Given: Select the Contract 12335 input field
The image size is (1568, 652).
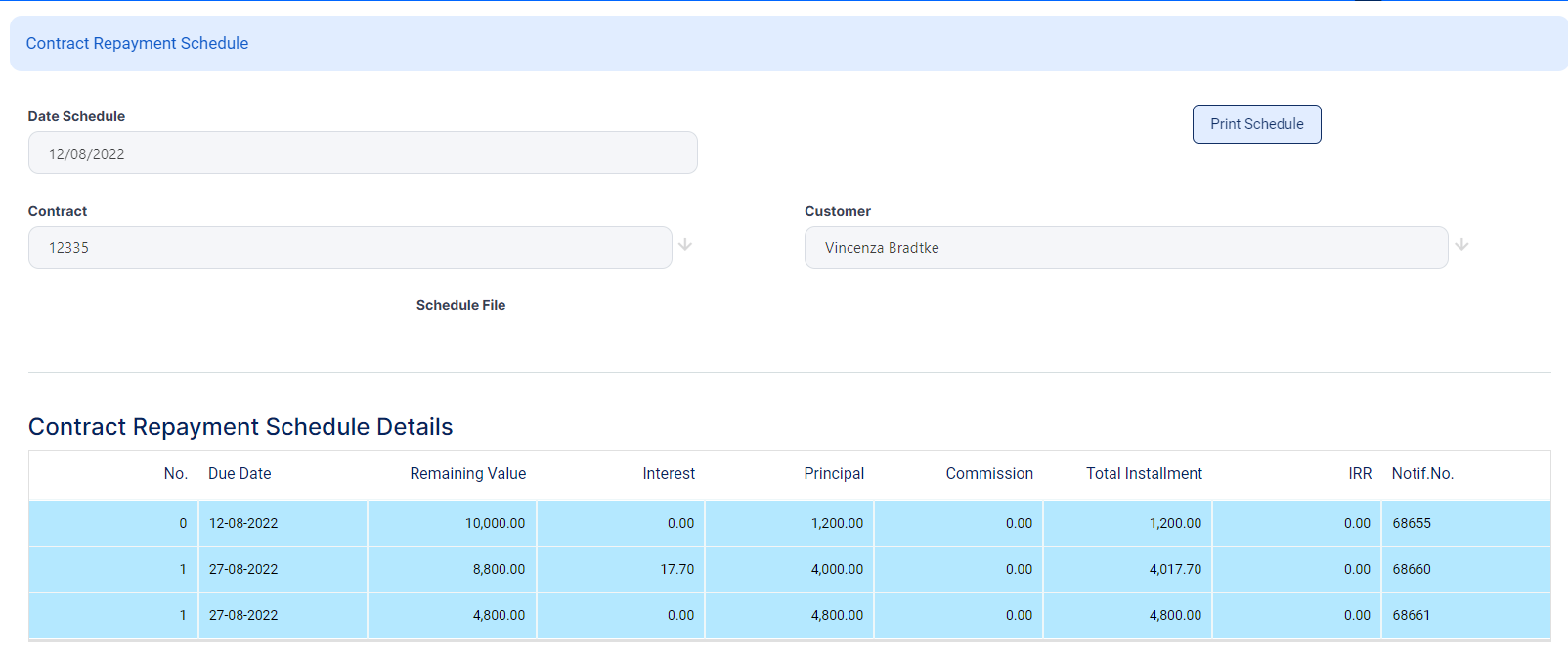Looking at the screenshot, I should tap(350, 248).
